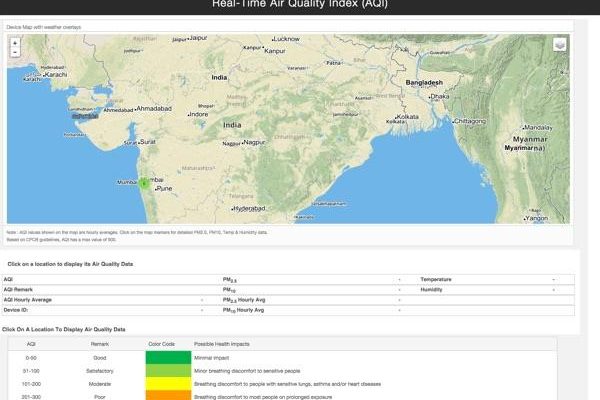Screen dimensions: 600x400
Task: Click the orange Poor color swatch
Action: coord(168,395)
